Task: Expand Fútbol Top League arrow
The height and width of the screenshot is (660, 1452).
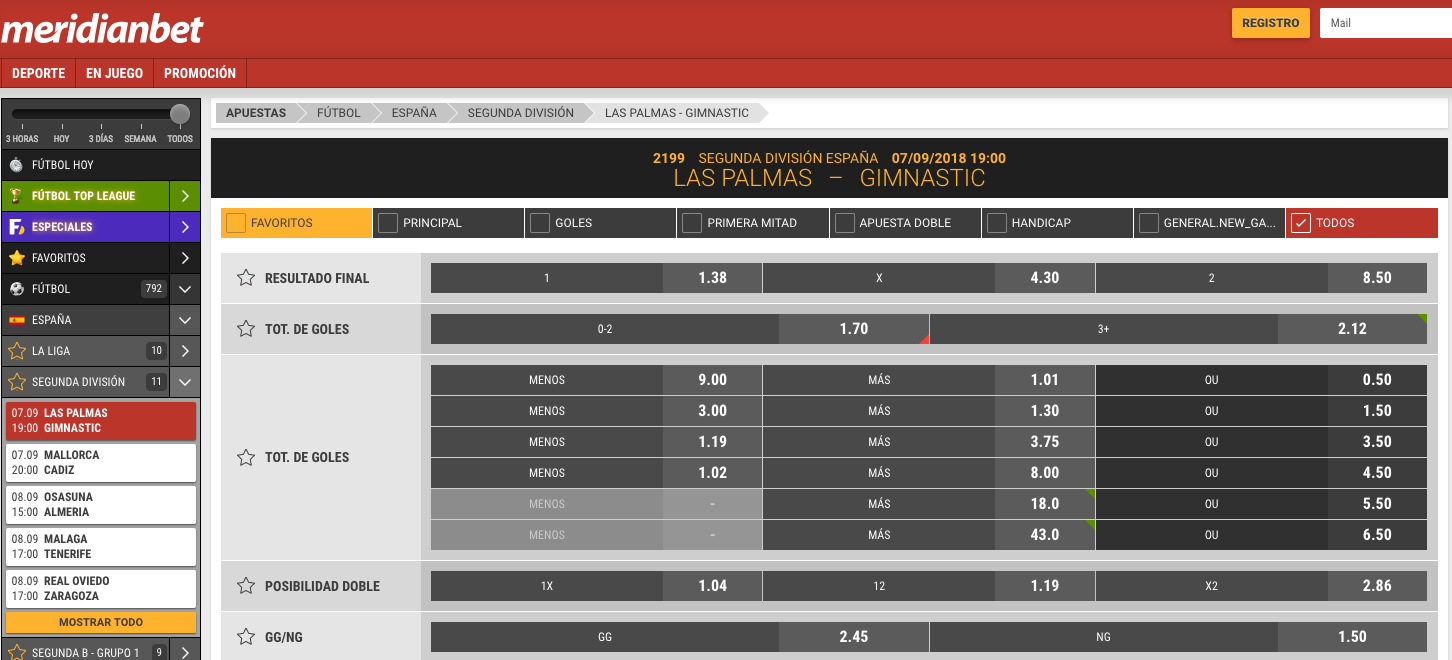Action: (x=185, y=196)
